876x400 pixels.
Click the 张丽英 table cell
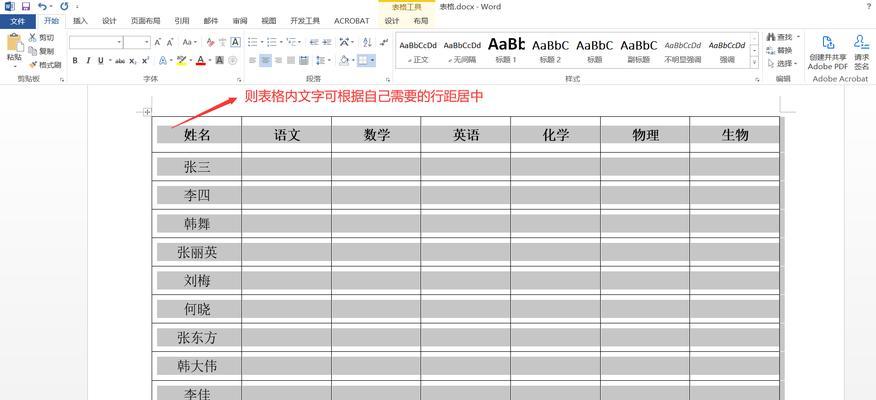[197, 252]
